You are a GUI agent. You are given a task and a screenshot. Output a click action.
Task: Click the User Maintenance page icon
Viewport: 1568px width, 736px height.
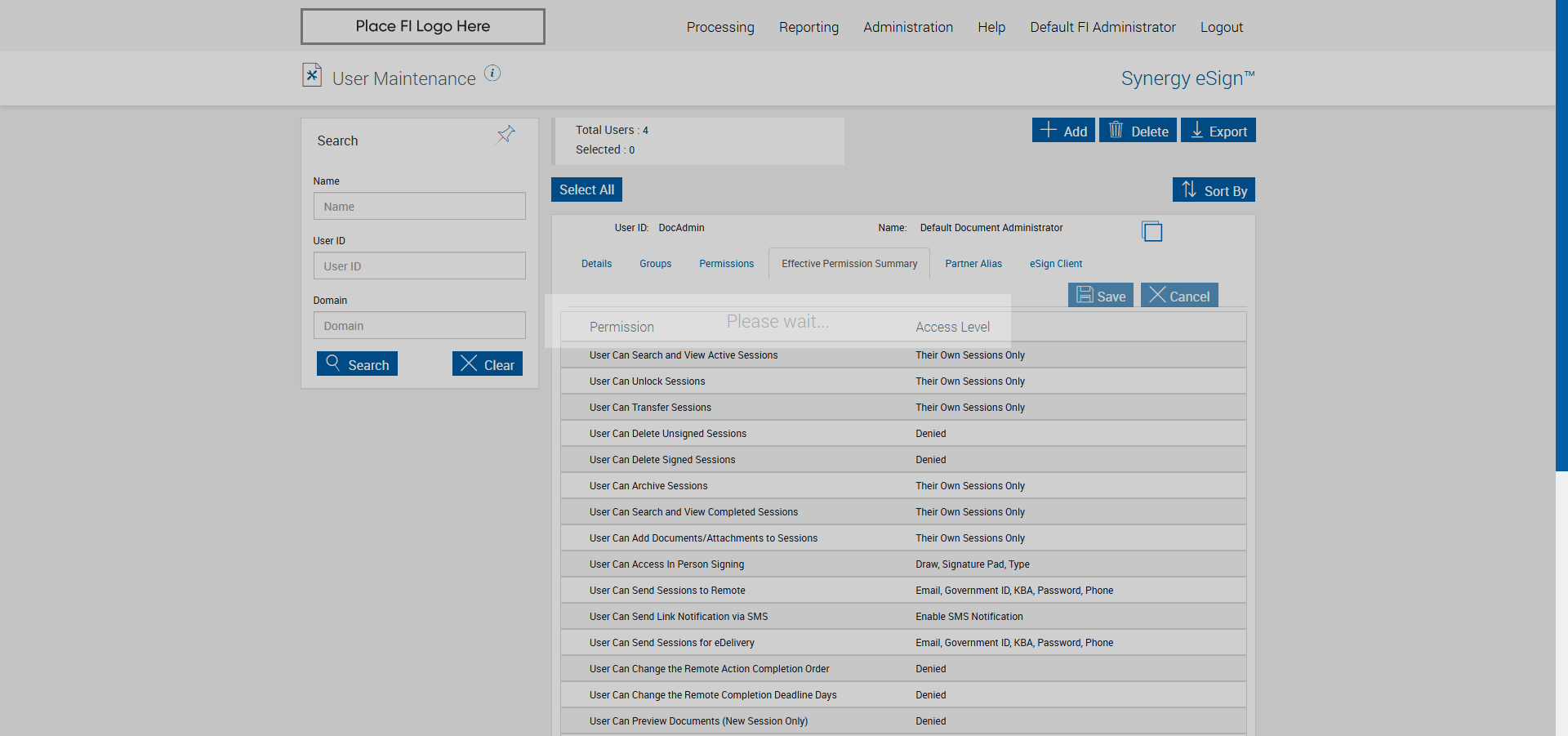(x=312, y=75)
